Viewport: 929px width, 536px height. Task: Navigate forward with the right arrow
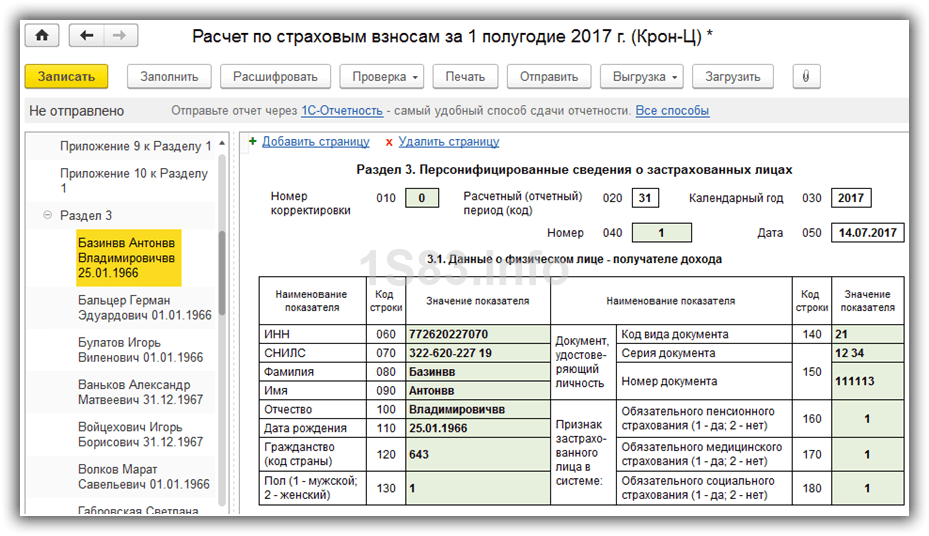click(x=120, y=36)
